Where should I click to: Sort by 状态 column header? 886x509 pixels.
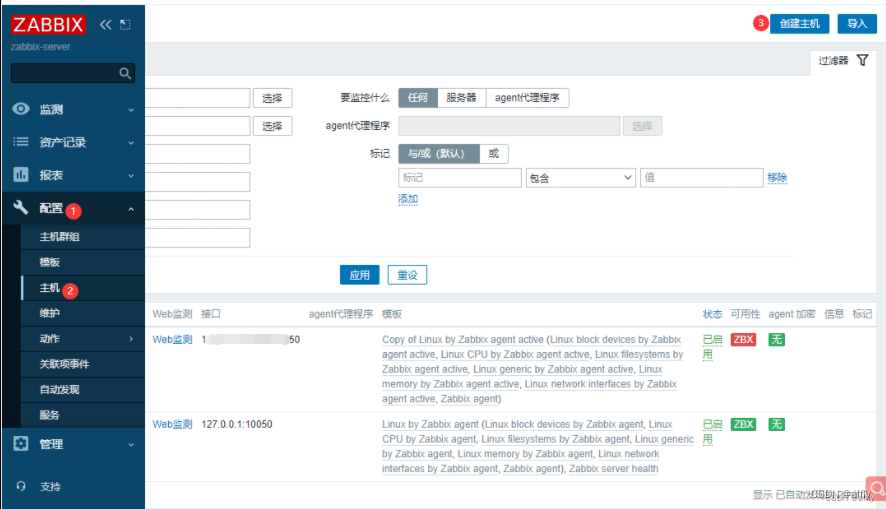[x=712, y=314]
